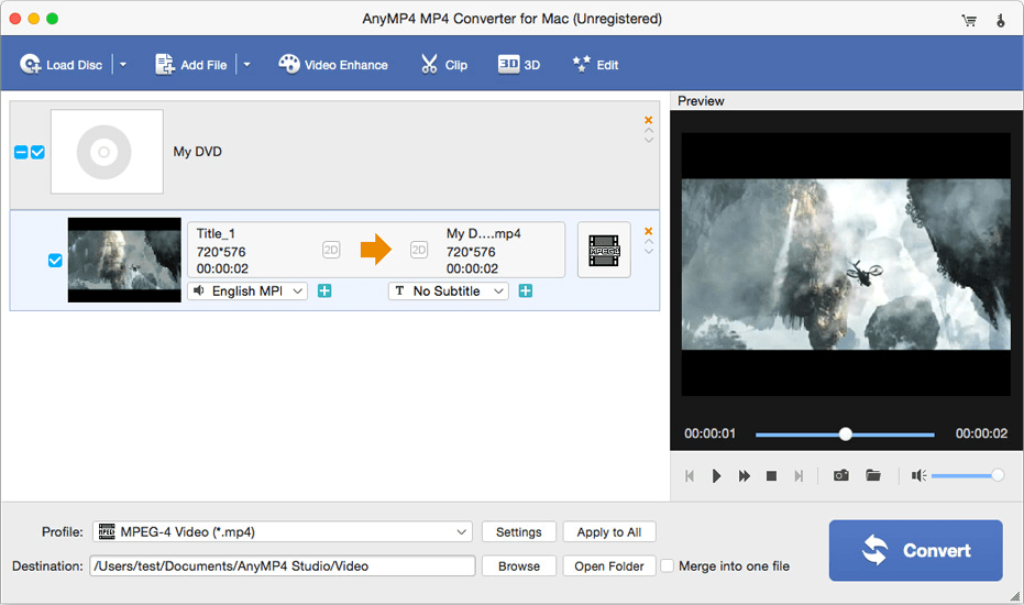The image size is (1024, 605).
Task: Expand the Add File dropdown arrow
Action: [x=247, y=65]
